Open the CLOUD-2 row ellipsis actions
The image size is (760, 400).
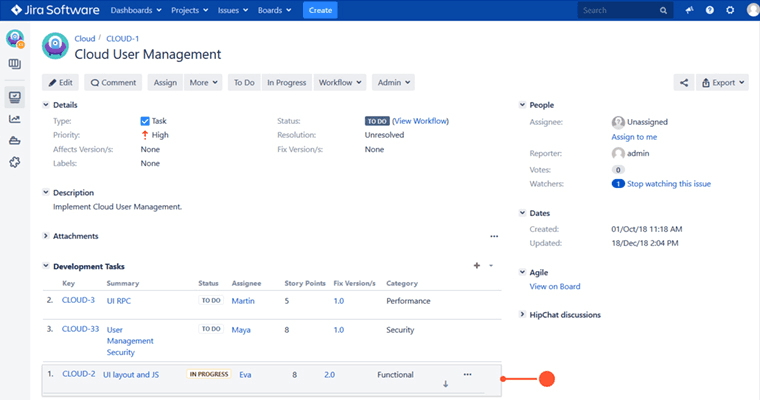(467, 374)
